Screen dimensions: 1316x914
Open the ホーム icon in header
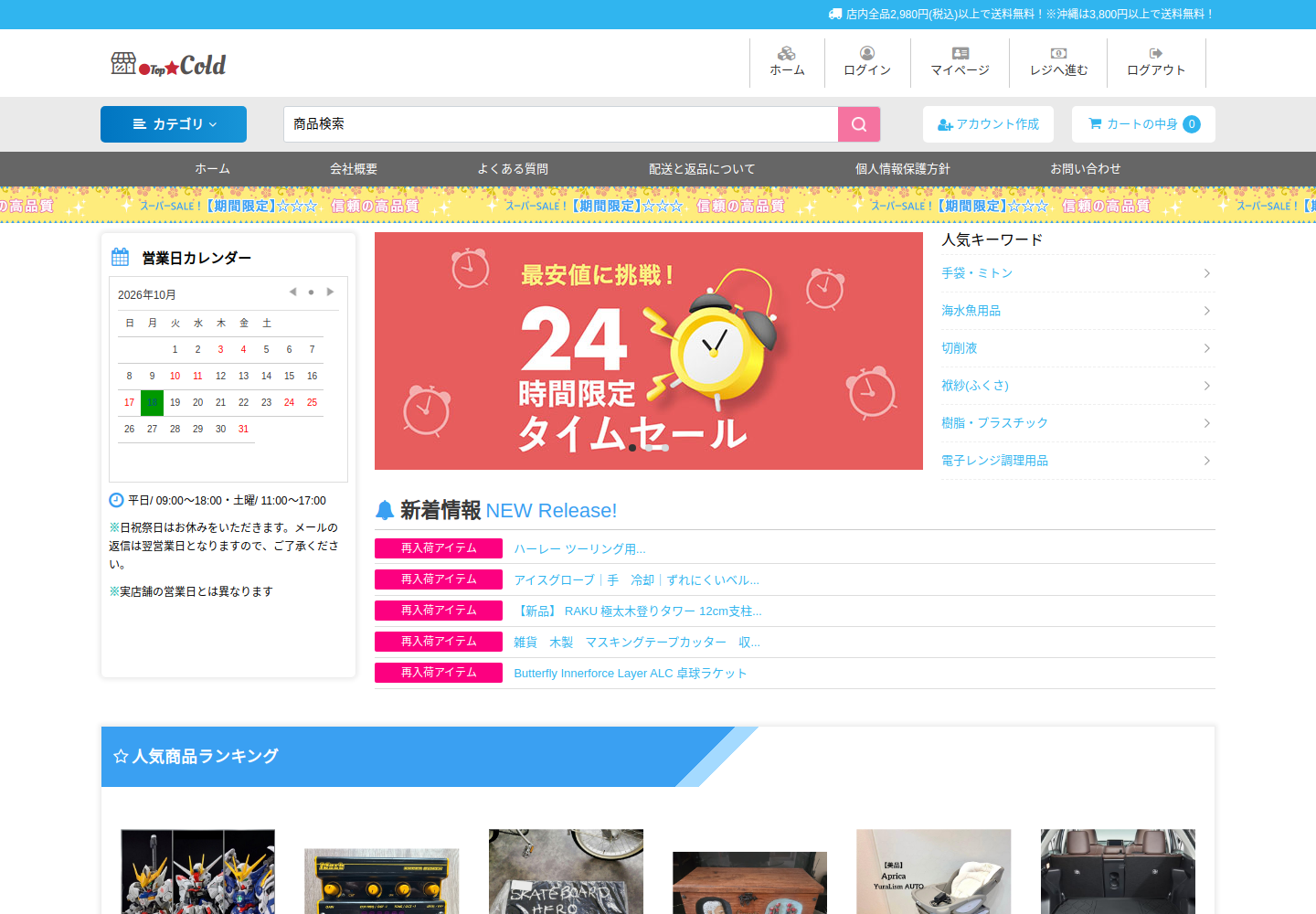(x=787, y=54)
